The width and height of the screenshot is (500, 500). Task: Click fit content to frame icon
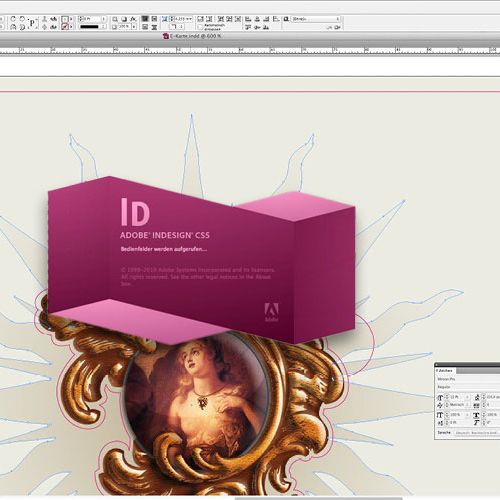[220, 19]
